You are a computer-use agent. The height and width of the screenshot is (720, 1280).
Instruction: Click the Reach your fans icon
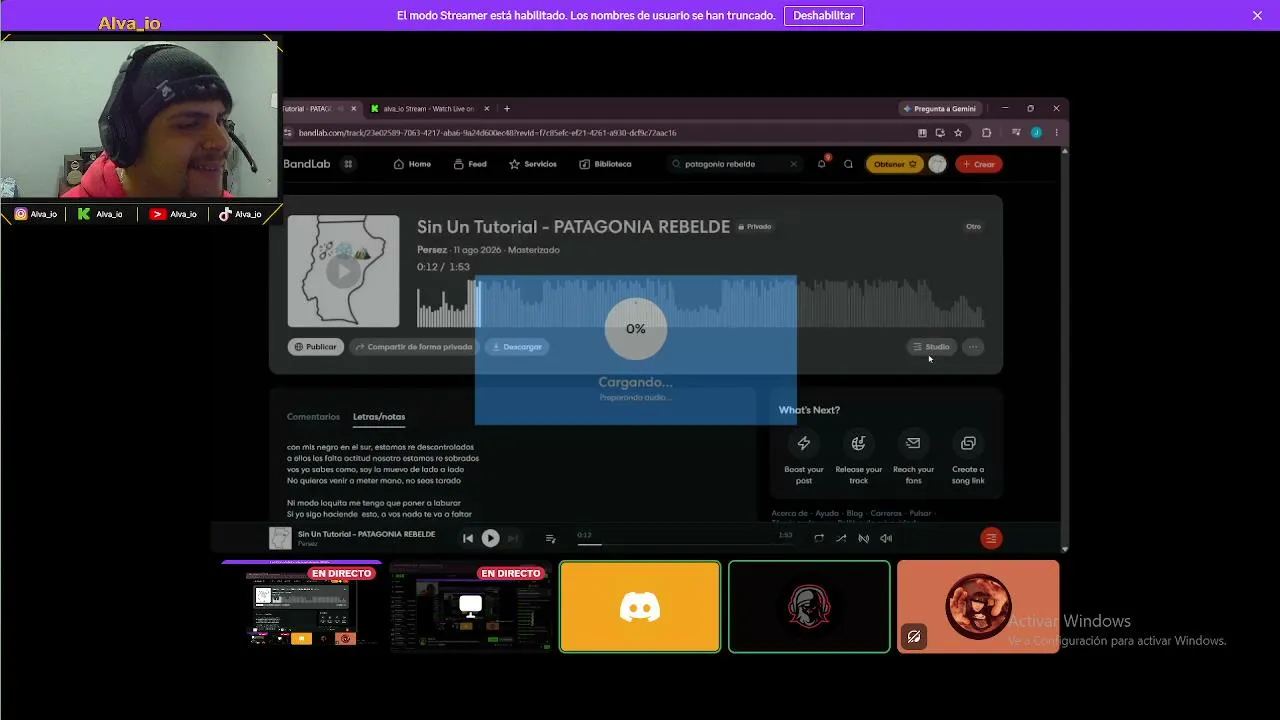coord(913,443)
